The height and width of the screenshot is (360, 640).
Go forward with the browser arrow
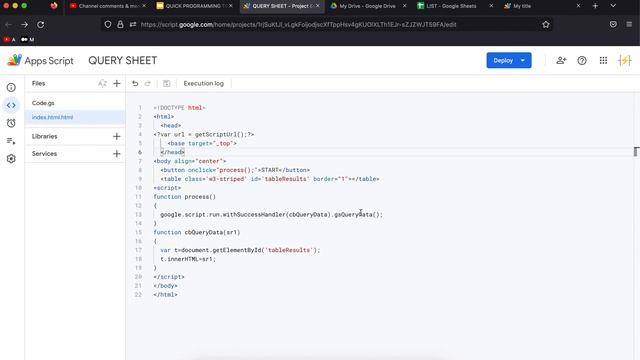[x=24, y=24]
